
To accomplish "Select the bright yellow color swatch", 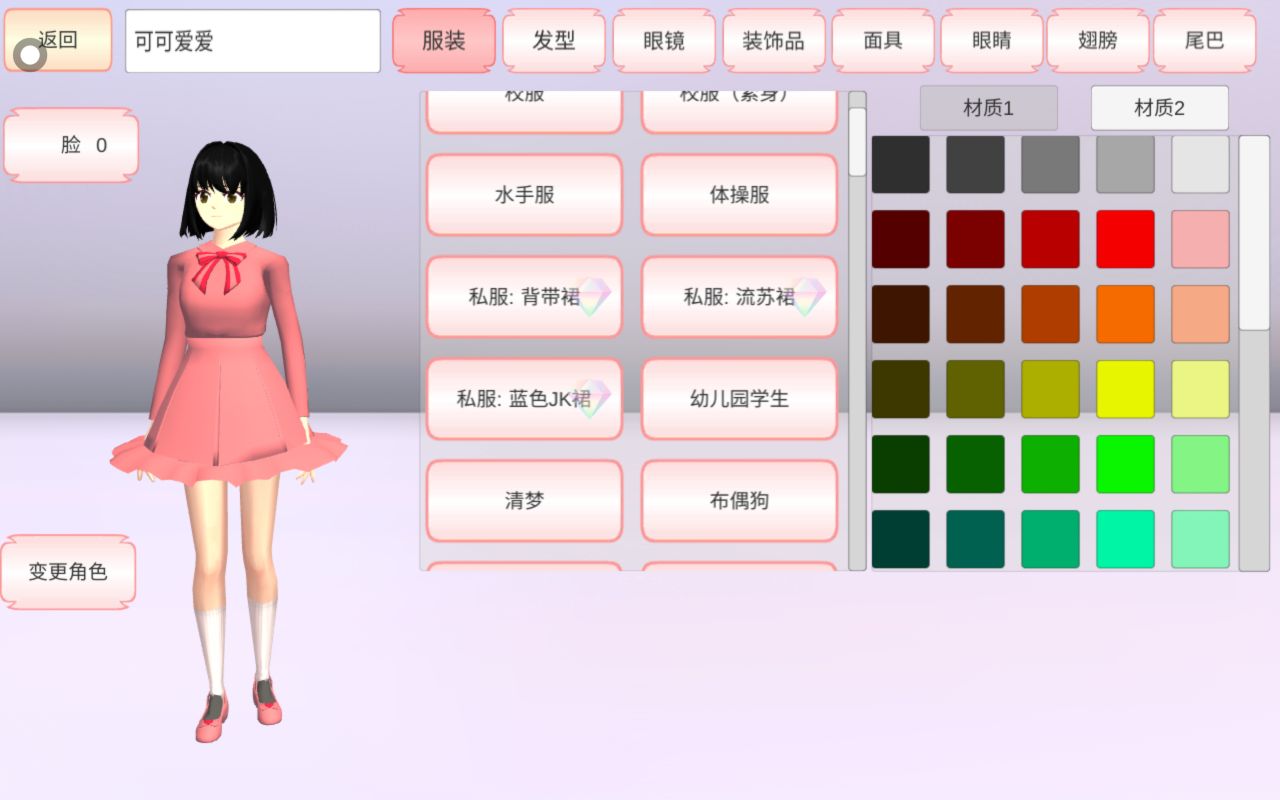I will point(1125,389).
